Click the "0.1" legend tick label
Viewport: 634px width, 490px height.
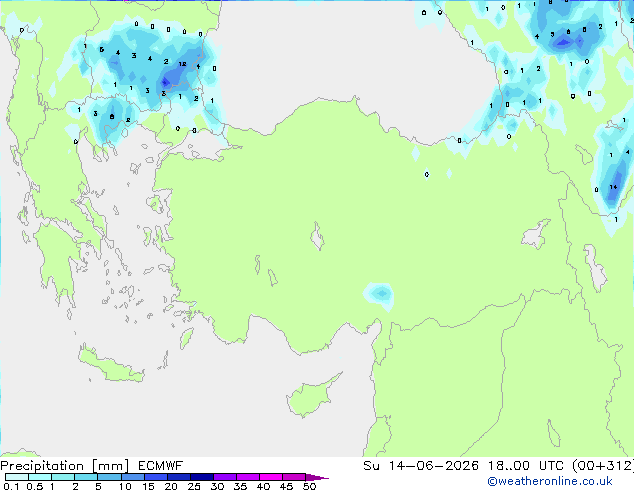[x=11, y=486]
